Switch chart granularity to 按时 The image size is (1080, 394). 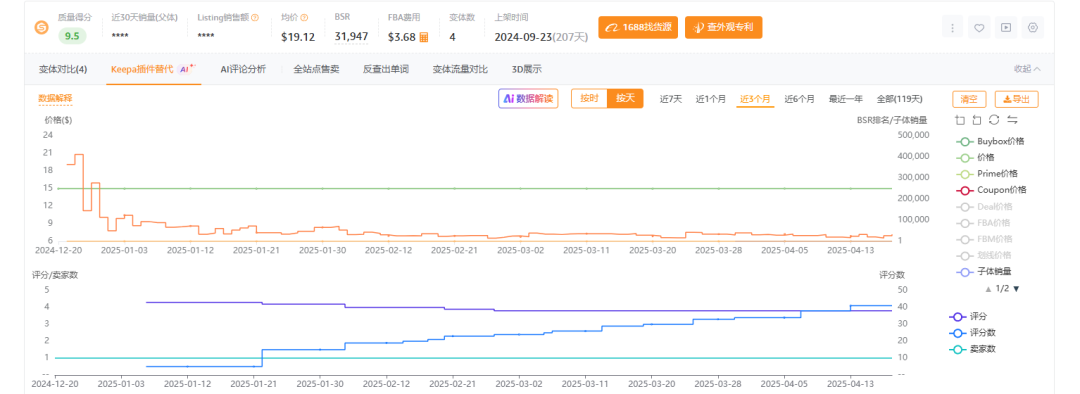coord(589,98)
